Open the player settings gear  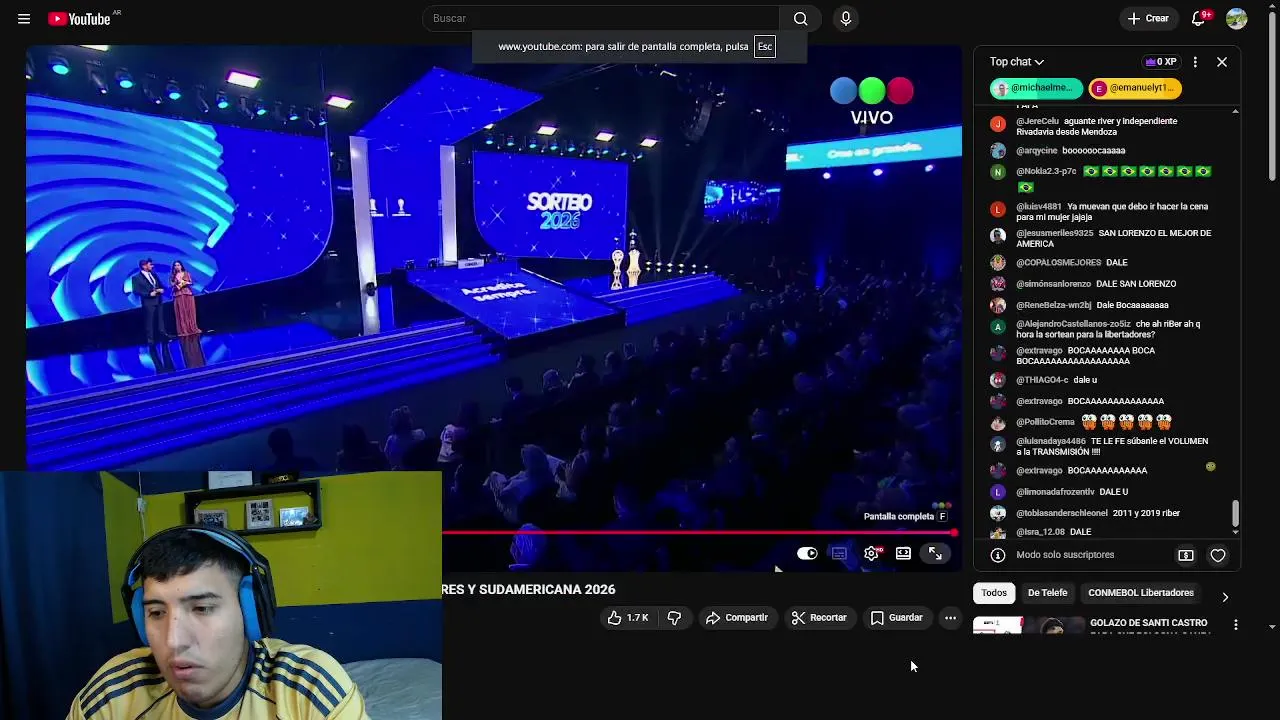[x=872, y=553]
